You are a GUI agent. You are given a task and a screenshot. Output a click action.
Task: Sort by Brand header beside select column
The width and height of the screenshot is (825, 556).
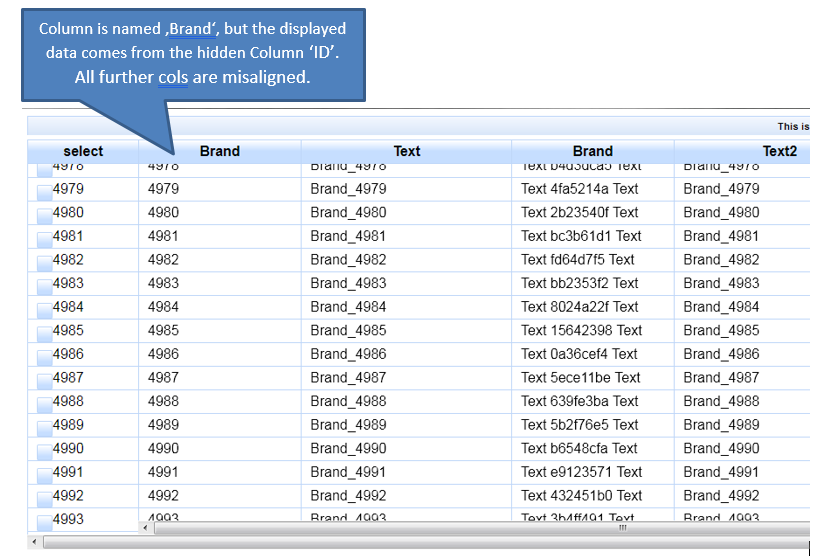220,151
